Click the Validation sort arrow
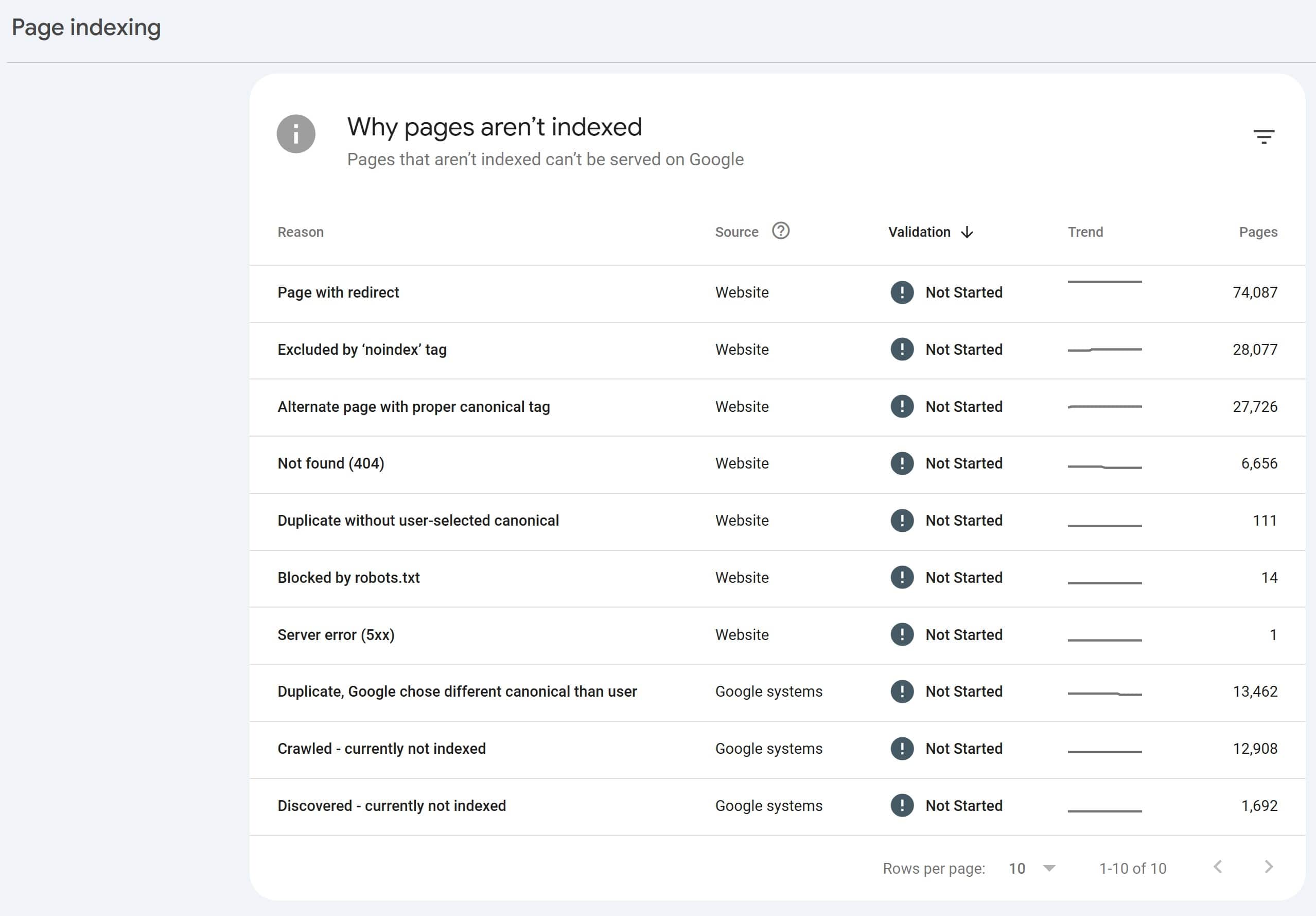1316x916 pixels. [967, 232]
